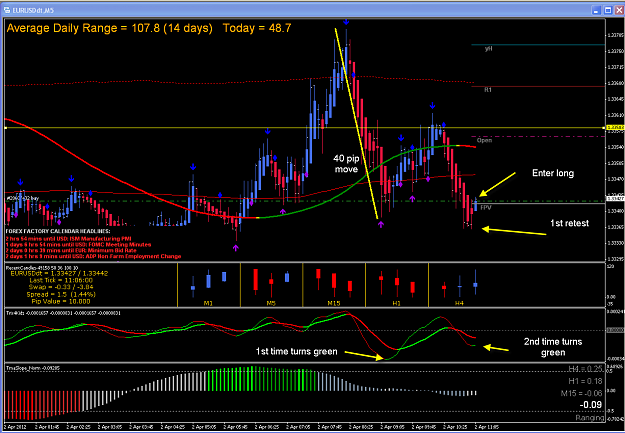The width and height of the screenshot is (625, 433).
Task: Maximize the EURUSD chart window
Action: pos(608,10)
